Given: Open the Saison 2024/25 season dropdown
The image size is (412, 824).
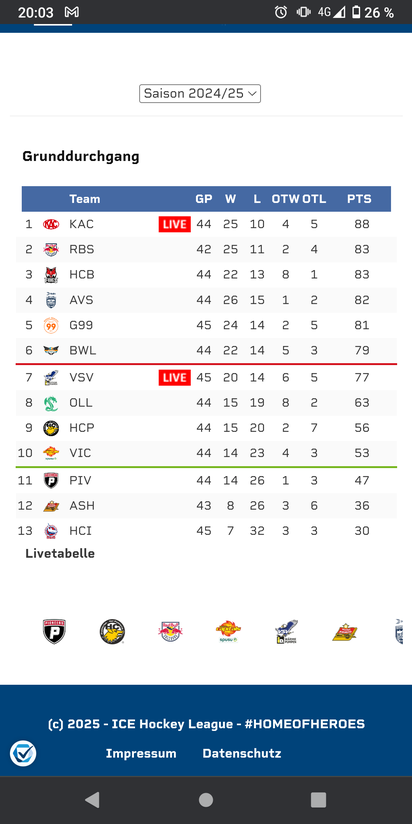Looking at the screenshot, I should coord(200,94).
